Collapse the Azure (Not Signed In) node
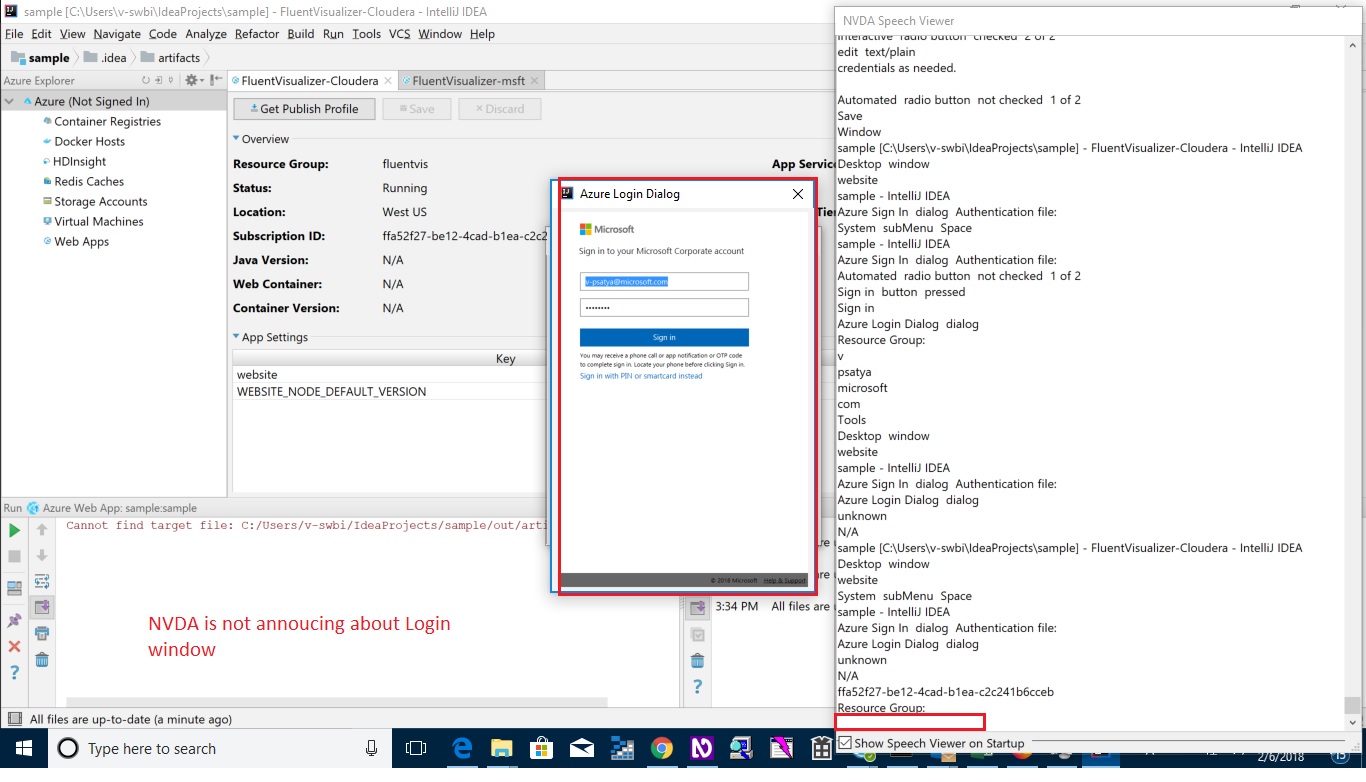The width and height of the screenshot is (1366, 782). 10,101
